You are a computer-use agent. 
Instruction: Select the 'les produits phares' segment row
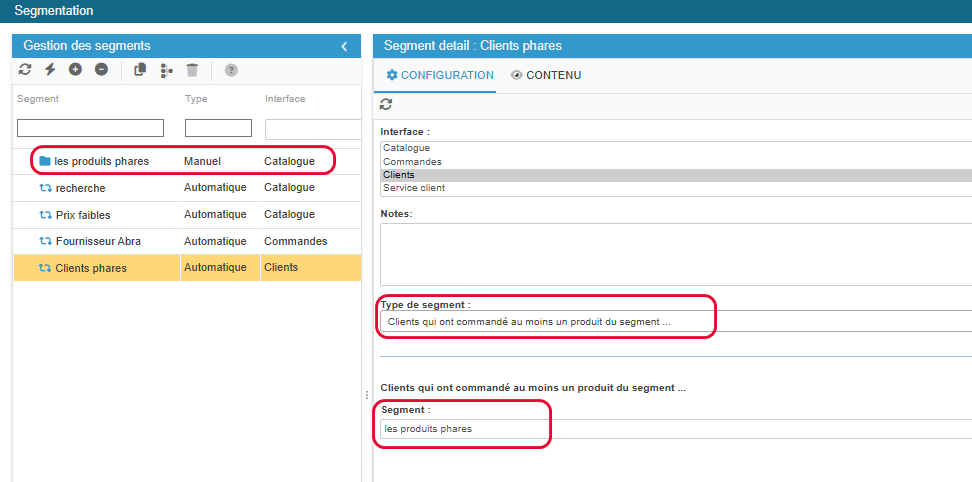[x=187, y=161]
